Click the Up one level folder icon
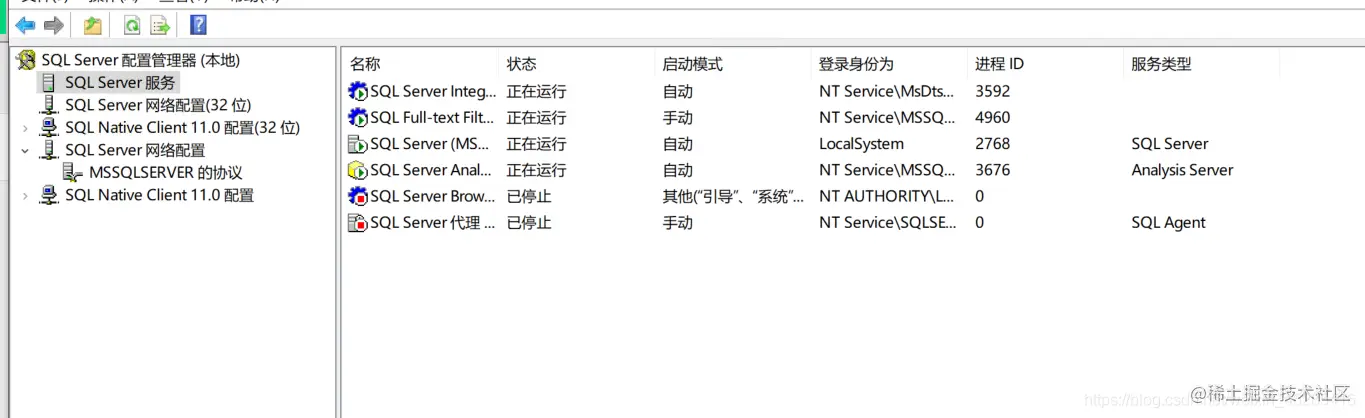This screenshot has width=1365, height=418. pyautogui.click(x=93, y=25)
